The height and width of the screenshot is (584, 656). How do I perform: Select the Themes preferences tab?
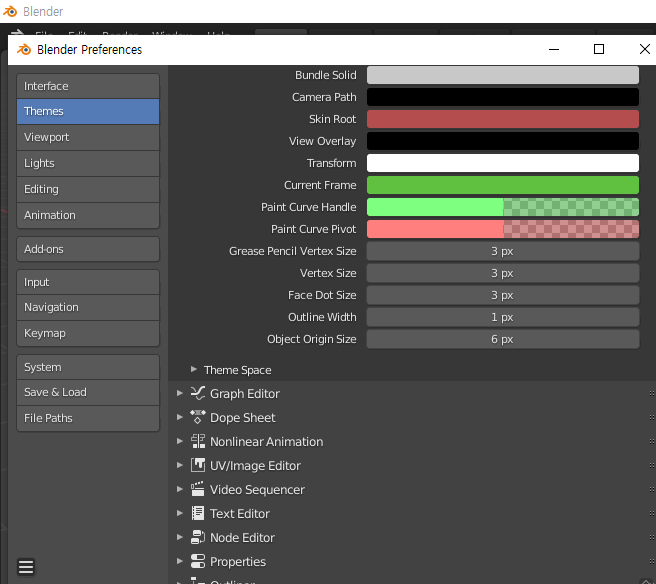(88, 111)
